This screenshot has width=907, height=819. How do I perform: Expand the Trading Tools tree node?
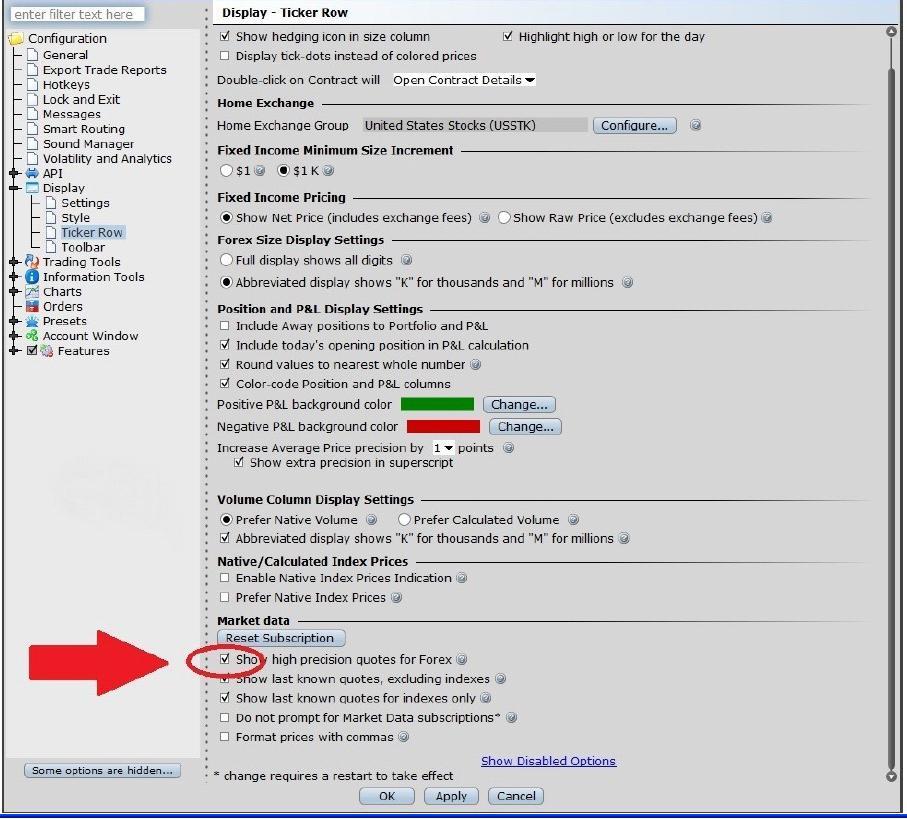click(14, 262)
